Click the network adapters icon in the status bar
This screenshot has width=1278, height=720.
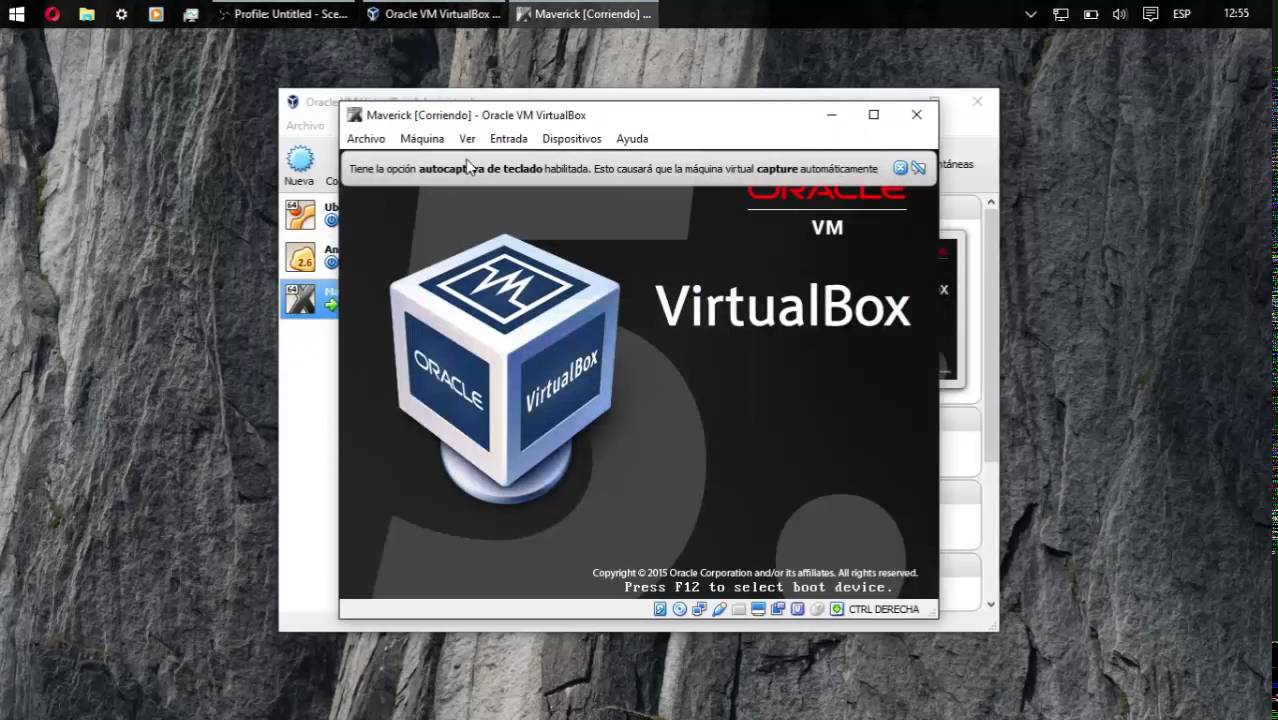click(x=699, y=609)
